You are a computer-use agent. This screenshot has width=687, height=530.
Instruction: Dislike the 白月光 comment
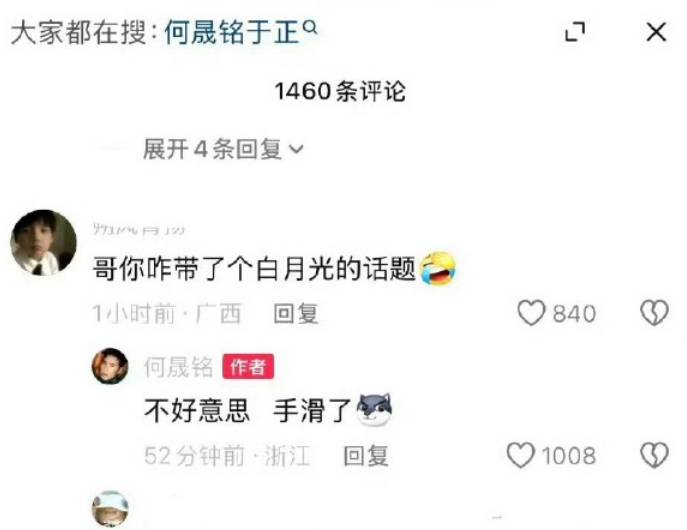click(654, 313)
